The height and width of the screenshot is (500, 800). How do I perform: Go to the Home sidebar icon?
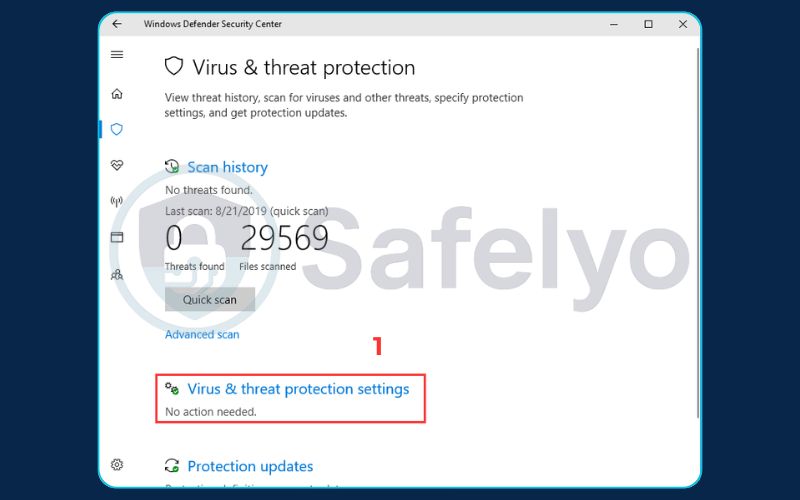pyautogui.click(x=117, y=94)
